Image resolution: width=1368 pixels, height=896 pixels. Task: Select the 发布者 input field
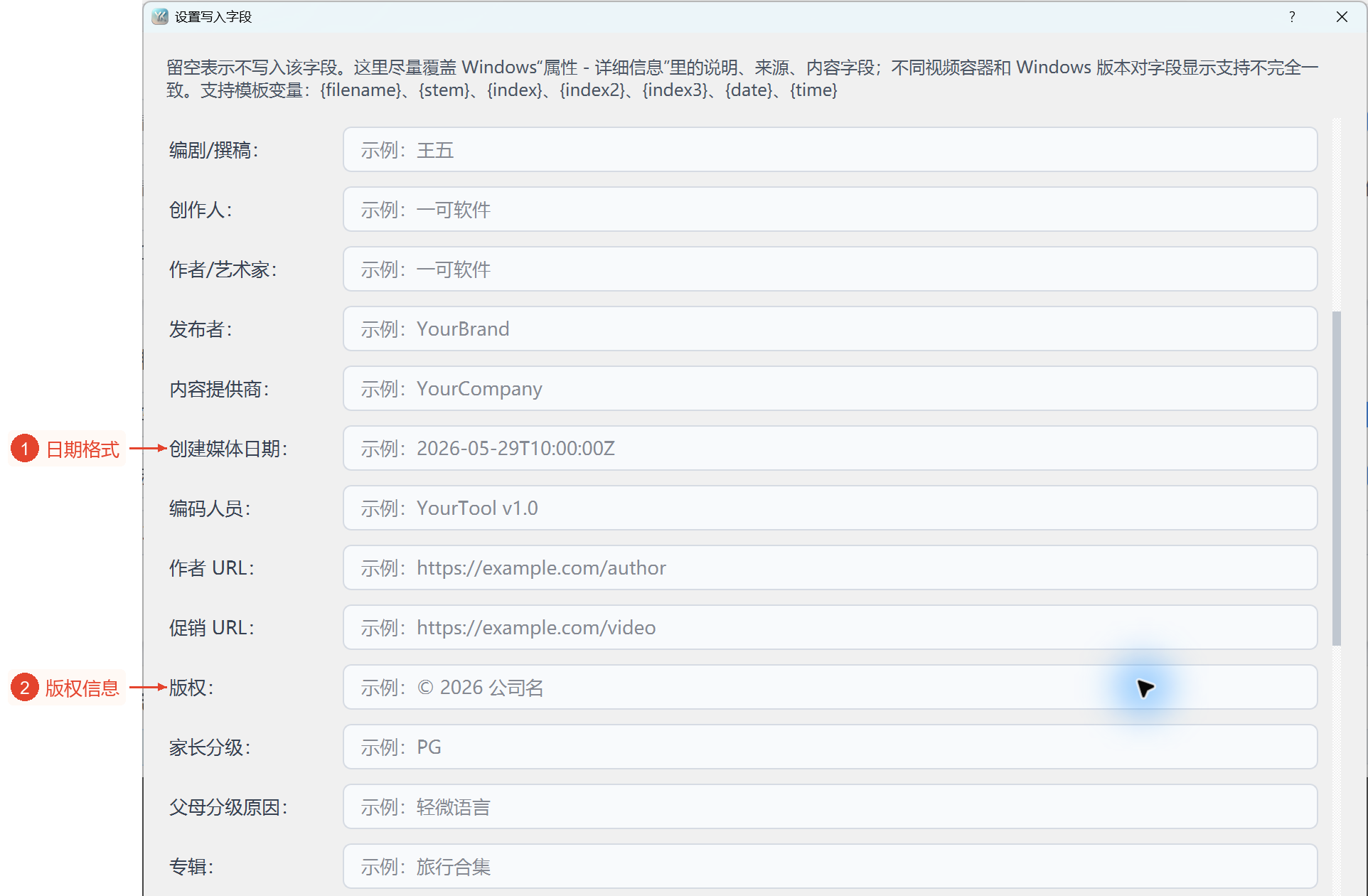pyautogui.click(x=830, y=329)
